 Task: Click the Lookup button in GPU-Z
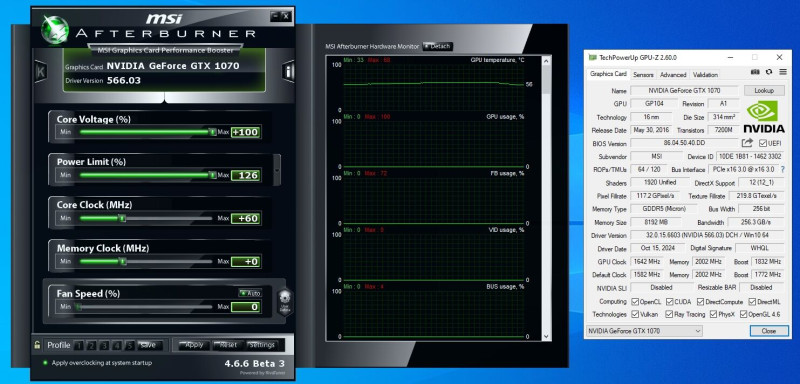click(x=764, y=90)
